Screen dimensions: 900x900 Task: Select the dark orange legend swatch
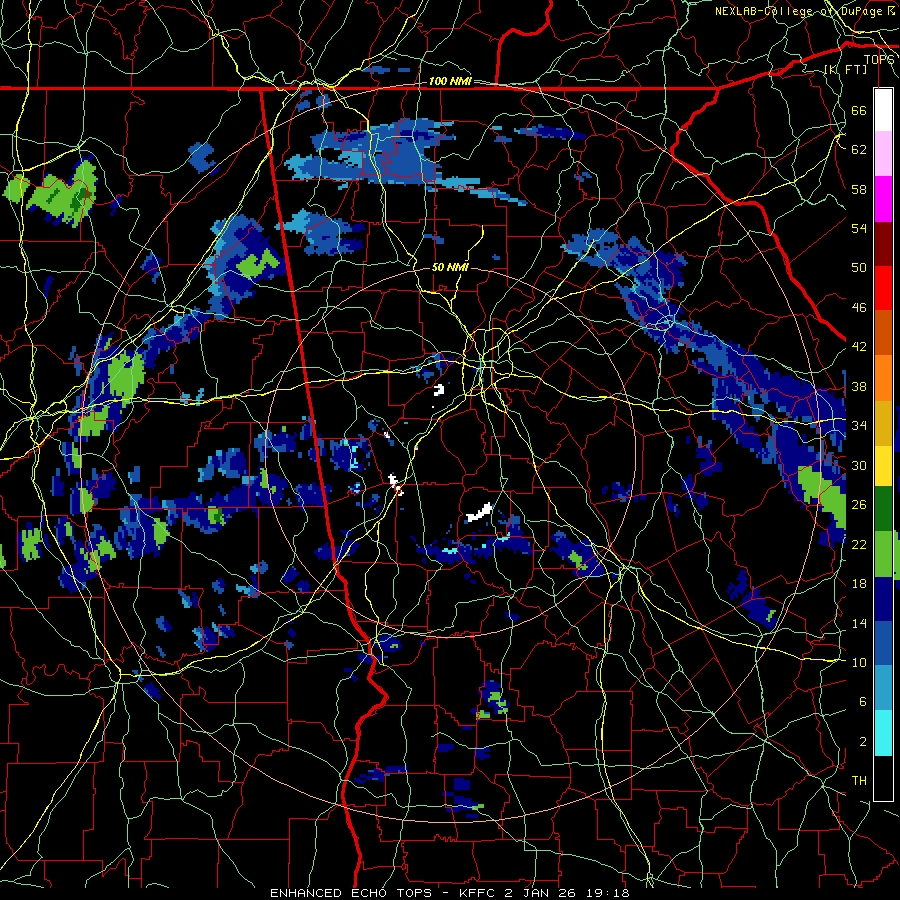[x=883, y=332]
